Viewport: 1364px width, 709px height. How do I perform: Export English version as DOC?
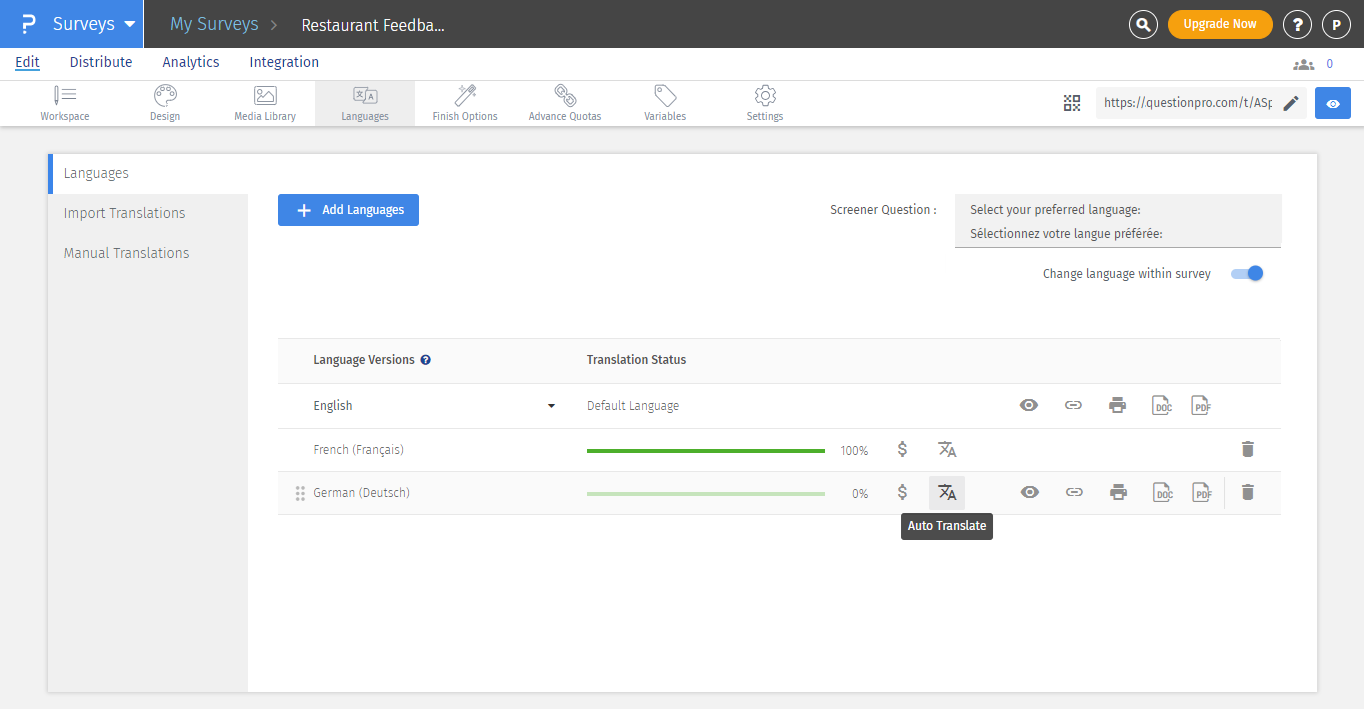1162,406
